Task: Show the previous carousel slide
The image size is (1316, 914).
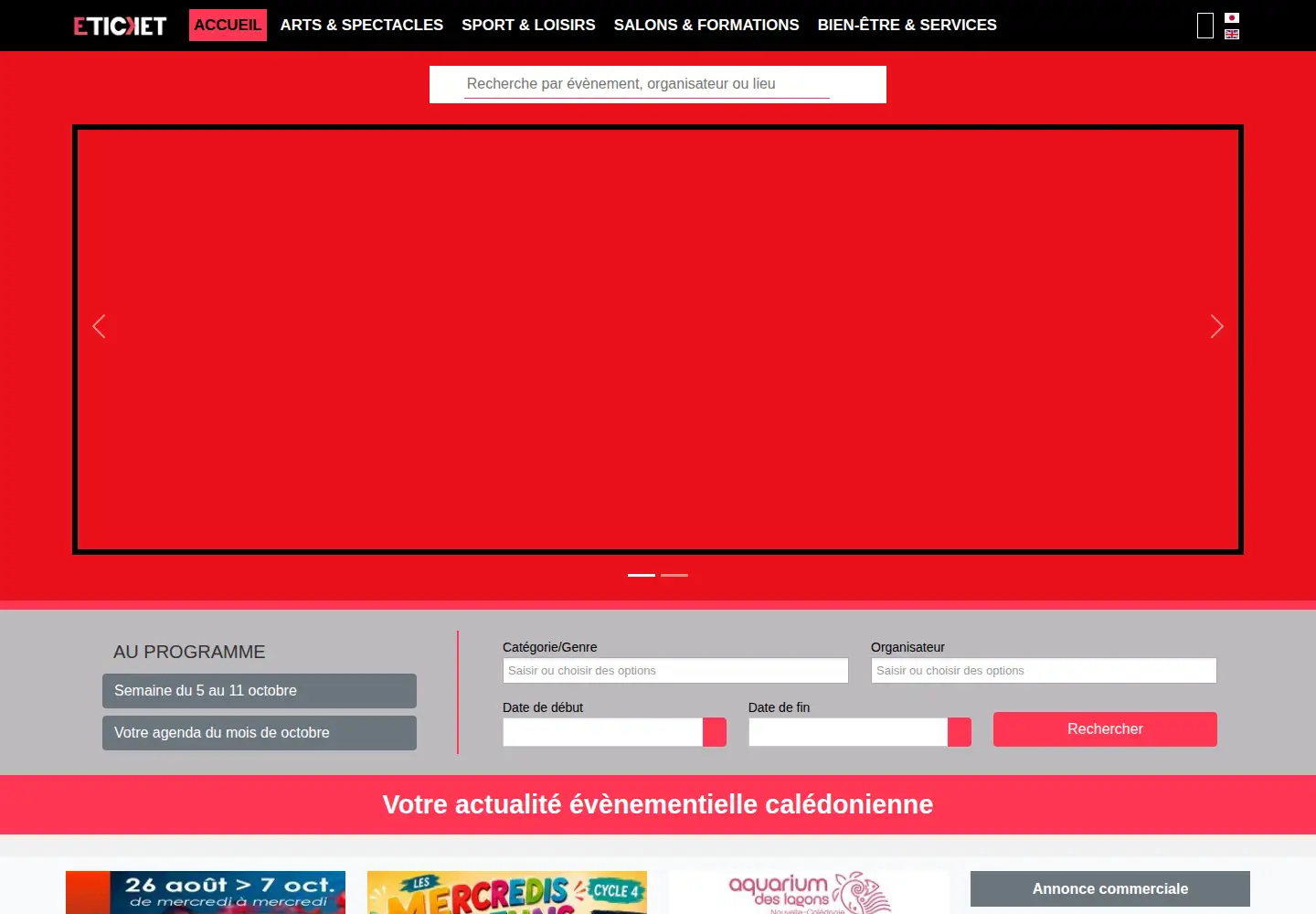Action: pyautogui.click(x=99, y=326)
